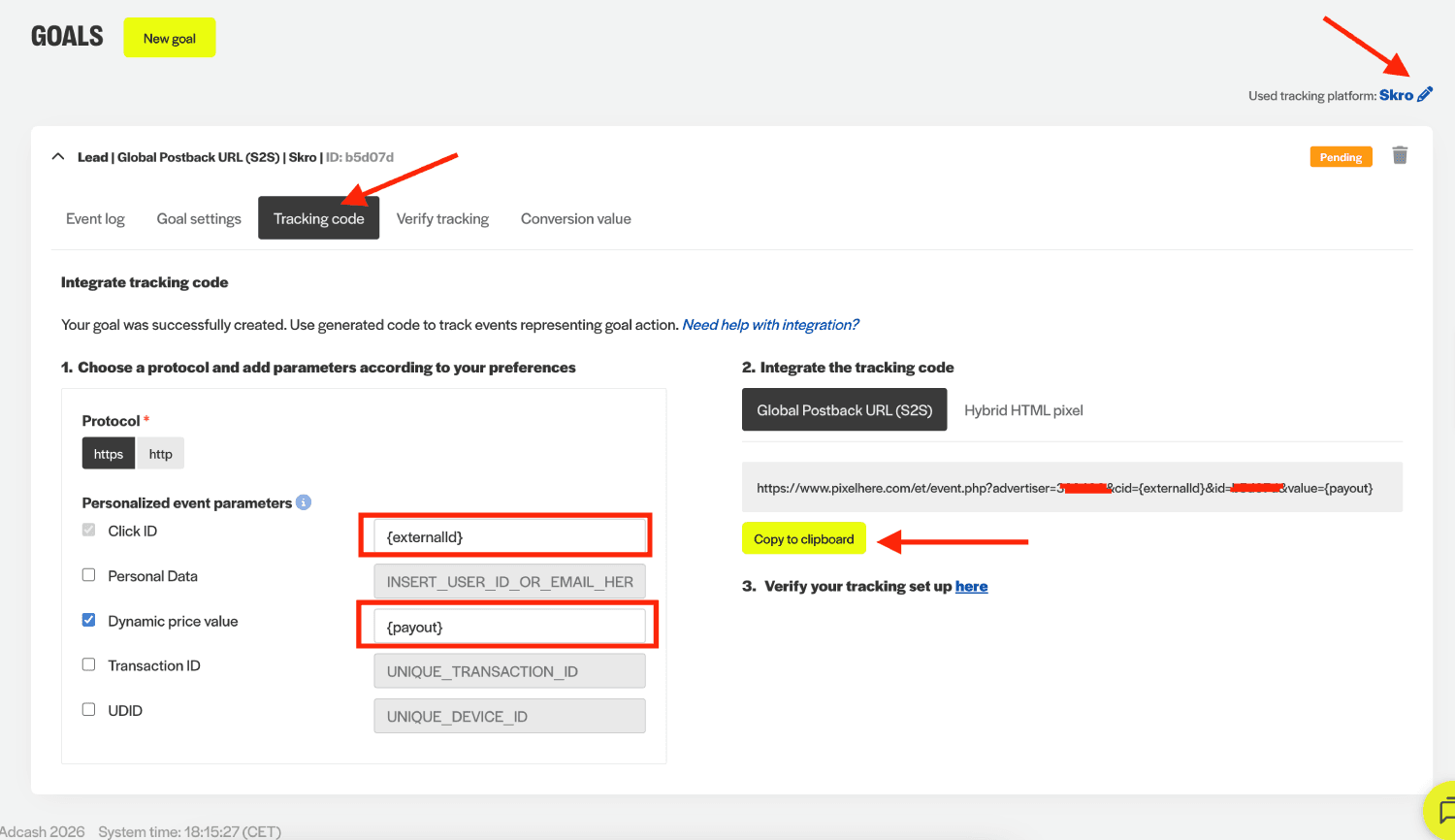Follow the 'here' verify tracking link

[x=971, y=586]
